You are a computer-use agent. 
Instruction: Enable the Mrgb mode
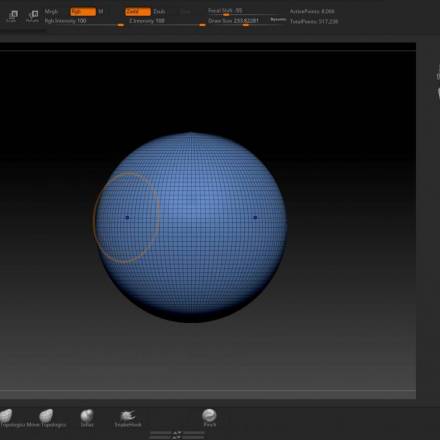[x=51, y=12]
